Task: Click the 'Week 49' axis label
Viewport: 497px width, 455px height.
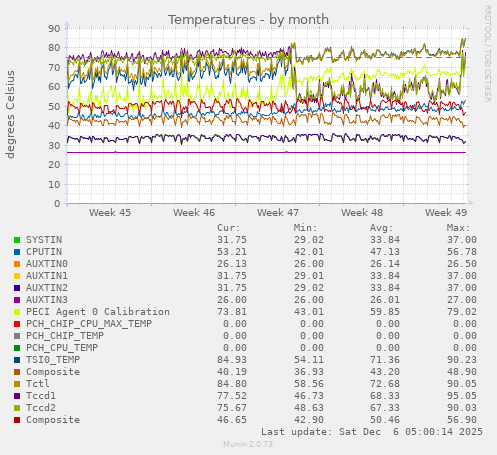Action: (x=446, y=212)
